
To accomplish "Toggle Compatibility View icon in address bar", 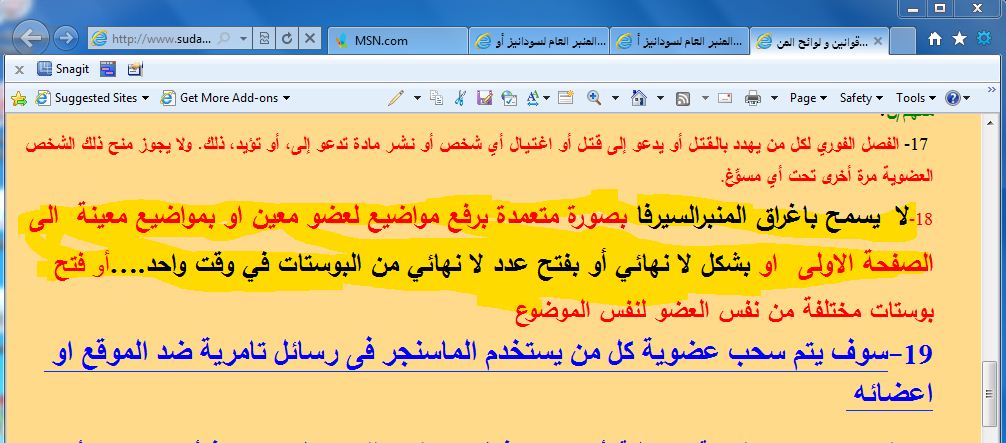I will [264, 39].
